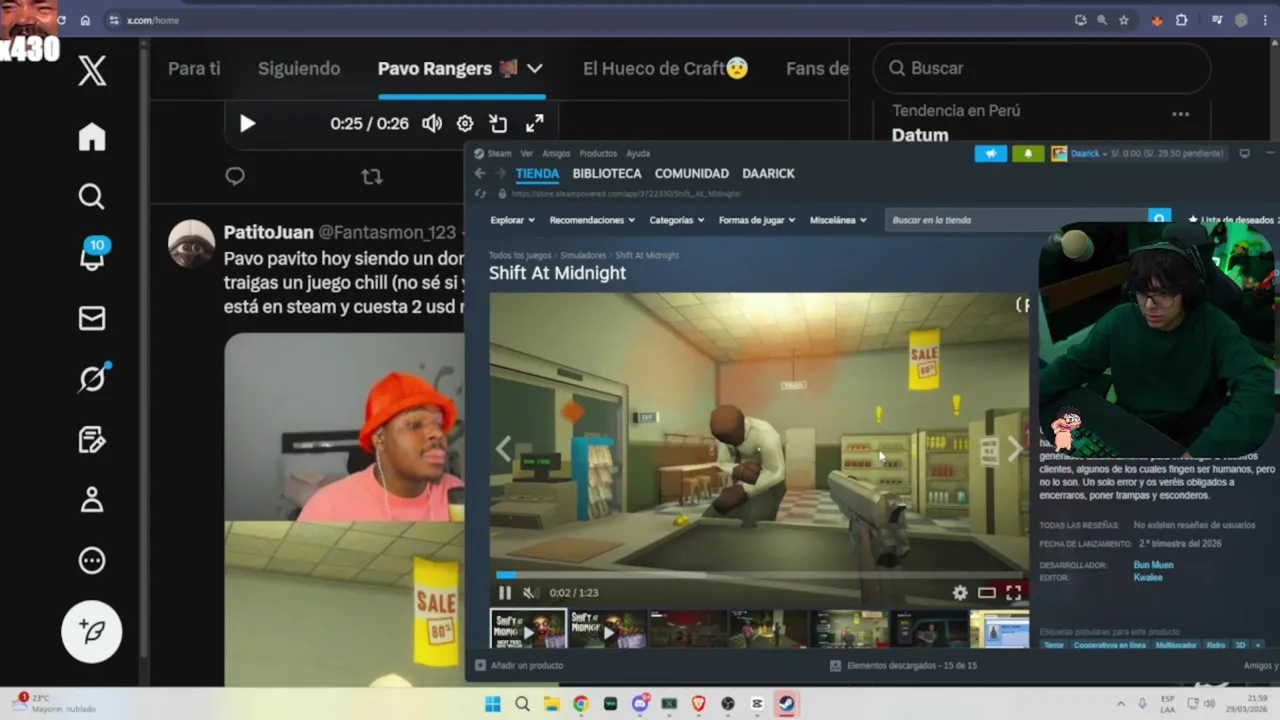Open the TIENDA tab in Steam
Viewport: 1280px width, 720px height.
537,173
